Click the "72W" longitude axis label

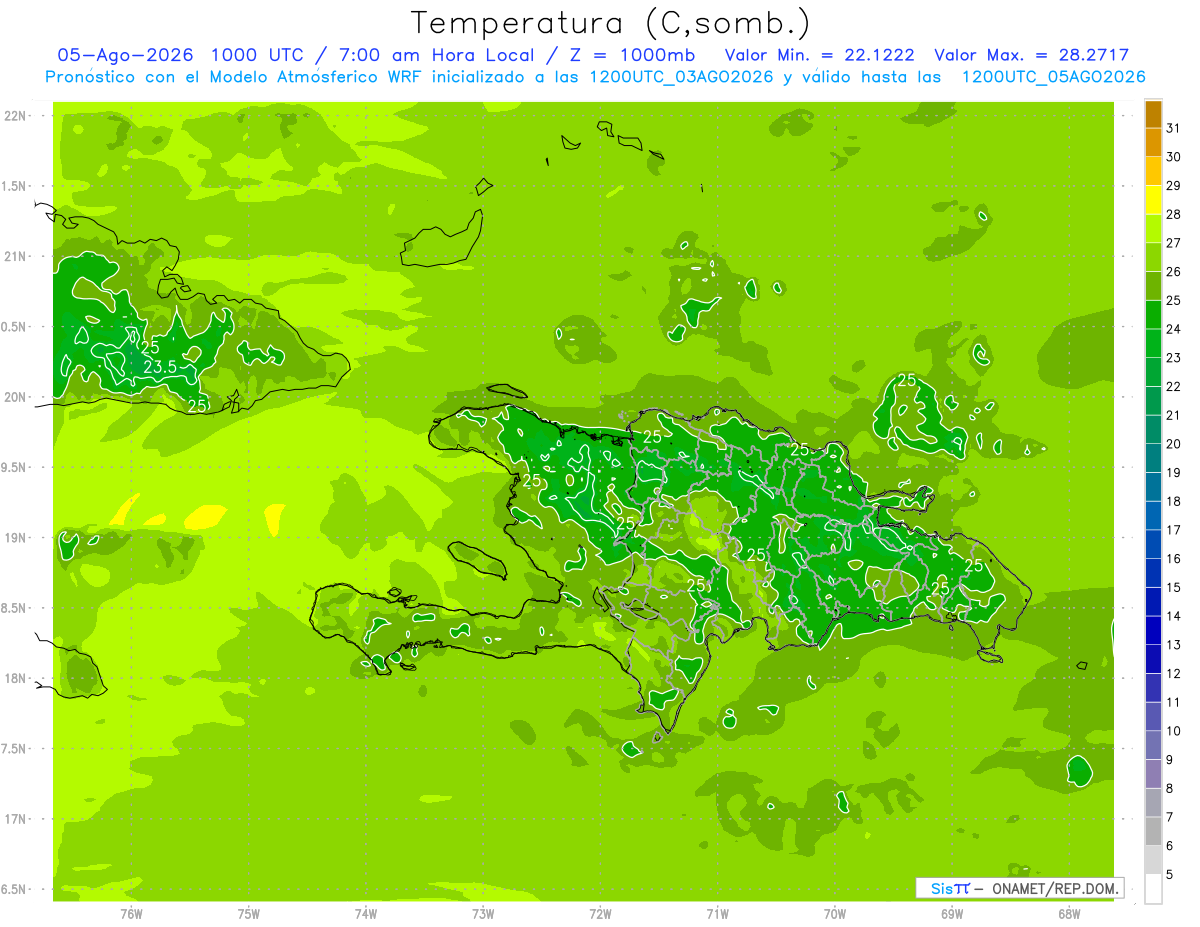click(600, 913)
